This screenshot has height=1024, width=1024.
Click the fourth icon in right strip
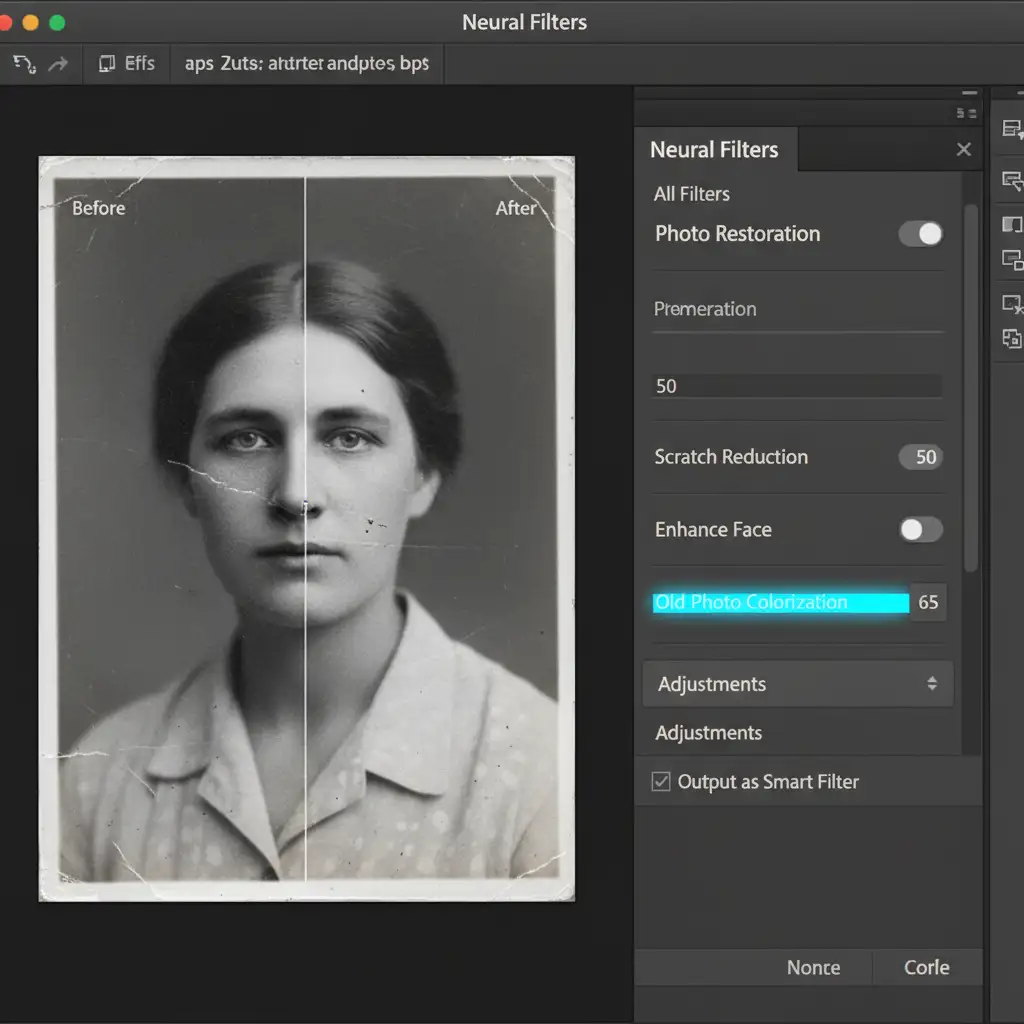(x=1012, y=260)
